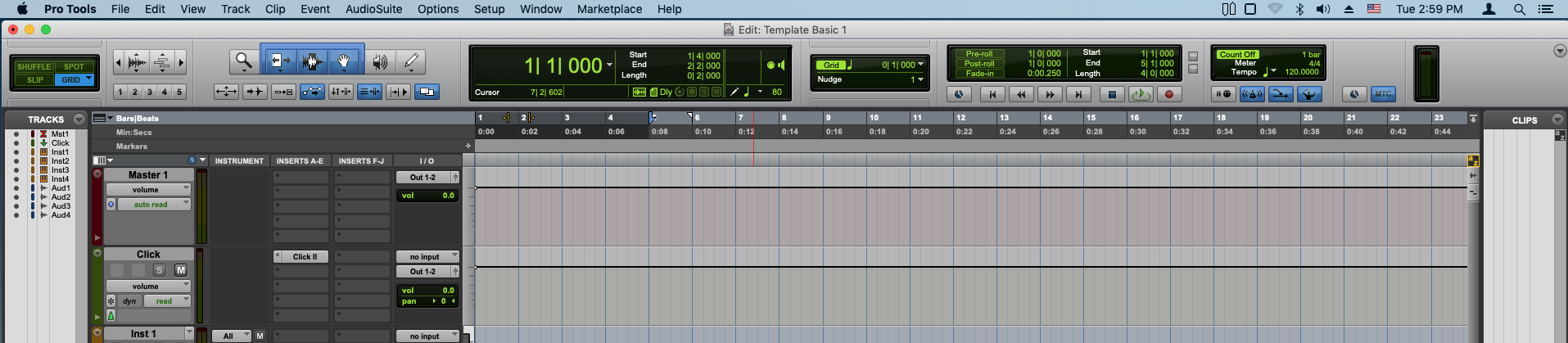
Task: Open main counter format dropdown
Action: tap(609, 65)
